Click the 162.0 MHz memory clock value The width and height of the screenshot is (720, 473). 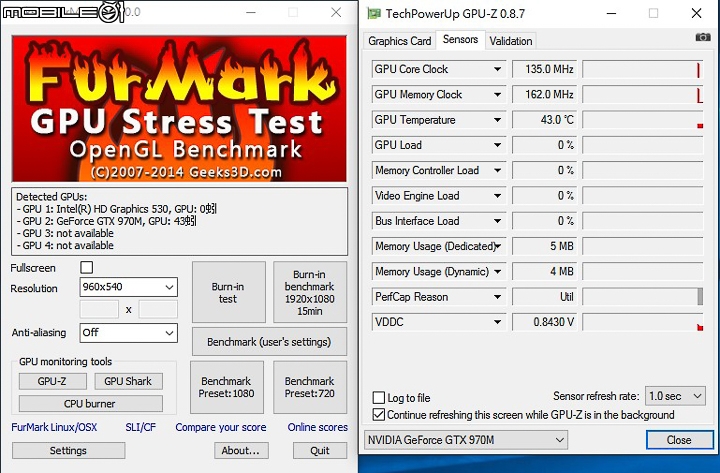tap(544, 95)
